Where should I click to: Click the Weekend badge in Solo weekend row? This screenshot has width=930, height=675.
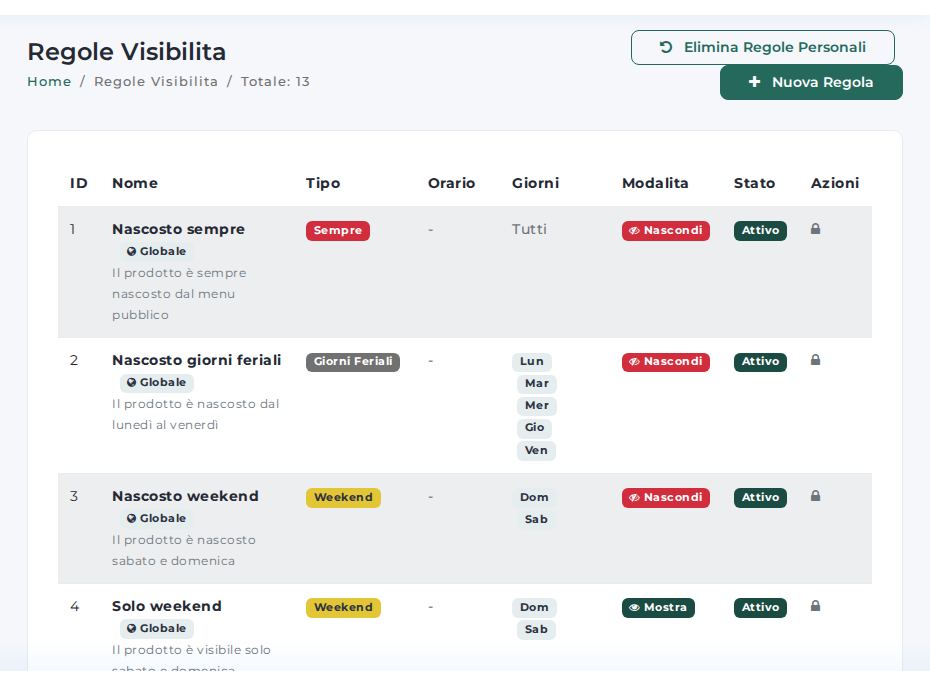pos(343,607)
